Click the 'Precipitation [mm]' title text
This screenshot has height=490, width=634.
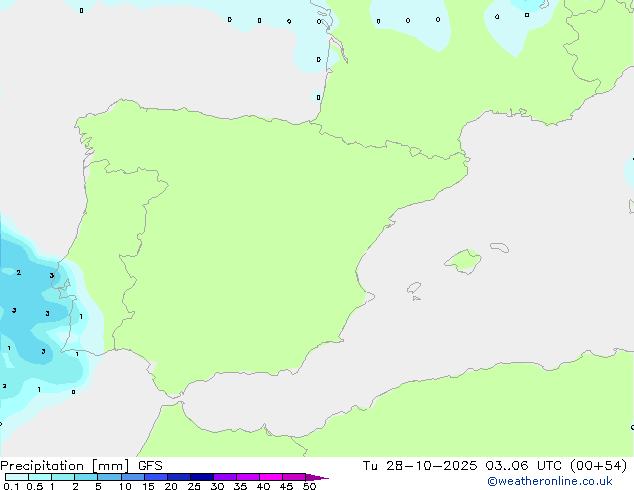pos(65,466)
